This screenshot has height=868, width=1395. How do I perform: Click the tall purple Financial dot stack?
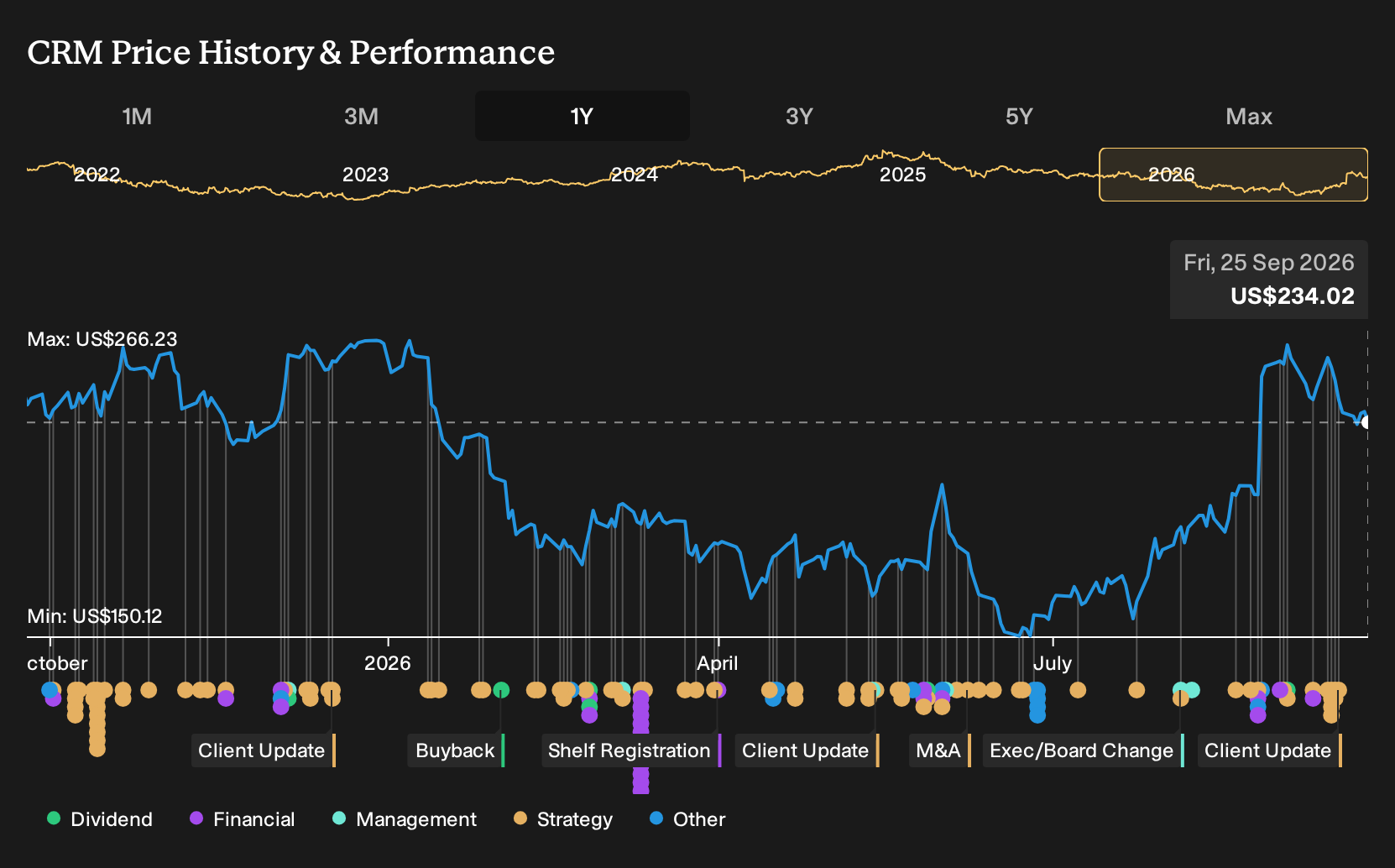point(640,740)
